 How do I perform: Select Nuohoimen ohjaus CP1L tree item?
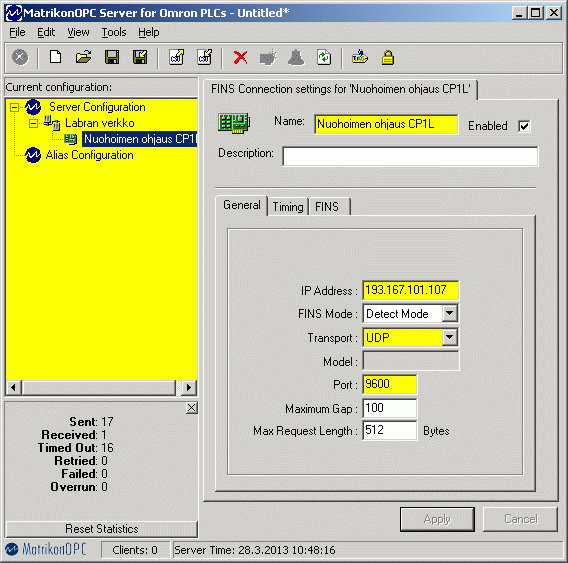(139, 139)
